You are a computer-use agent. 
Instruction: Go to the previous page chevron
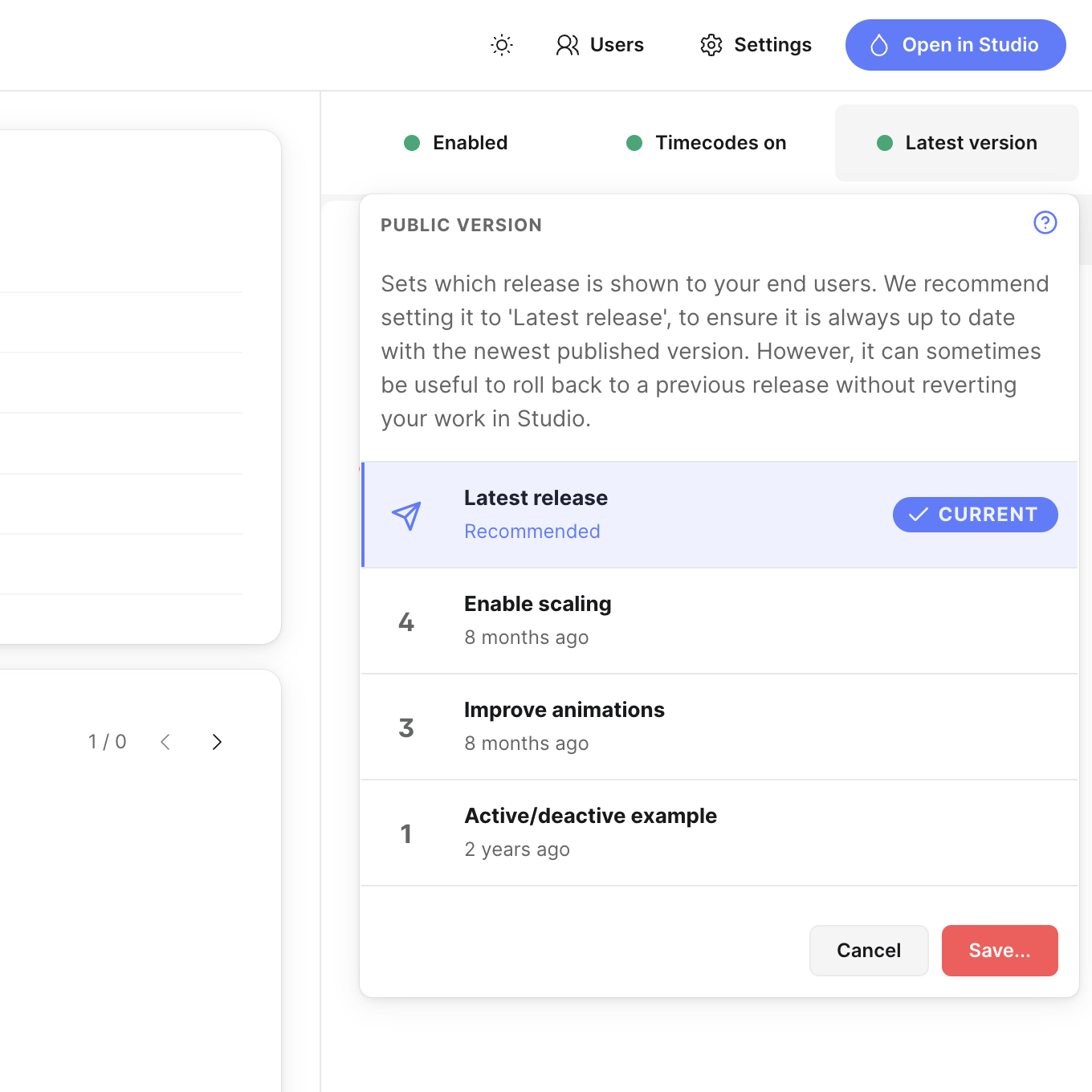[x=165, y=742]
